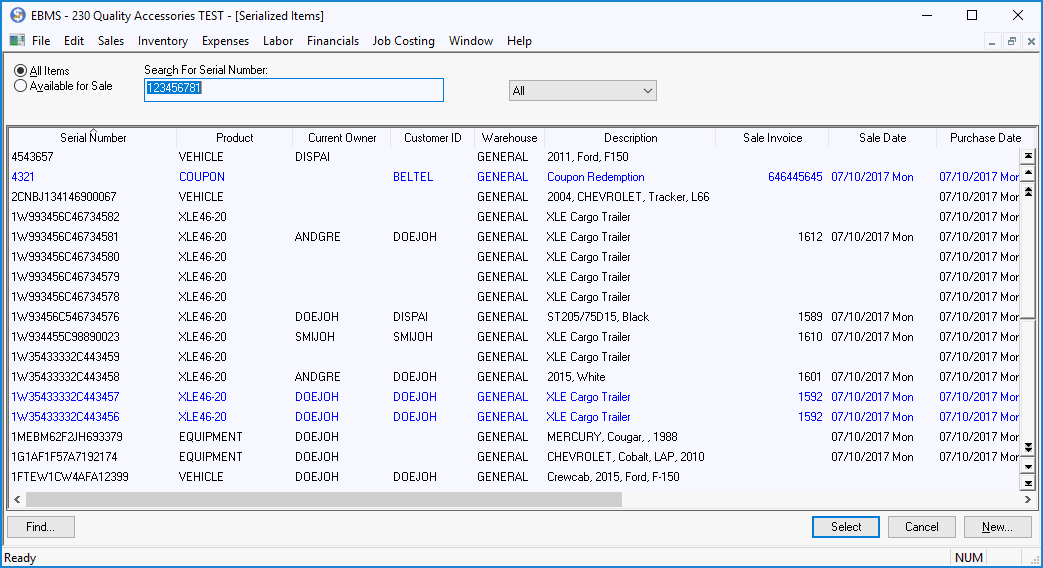1043x568 pixels.
Task: Select the Available for Sale radio button
Action: pos(21,86)
